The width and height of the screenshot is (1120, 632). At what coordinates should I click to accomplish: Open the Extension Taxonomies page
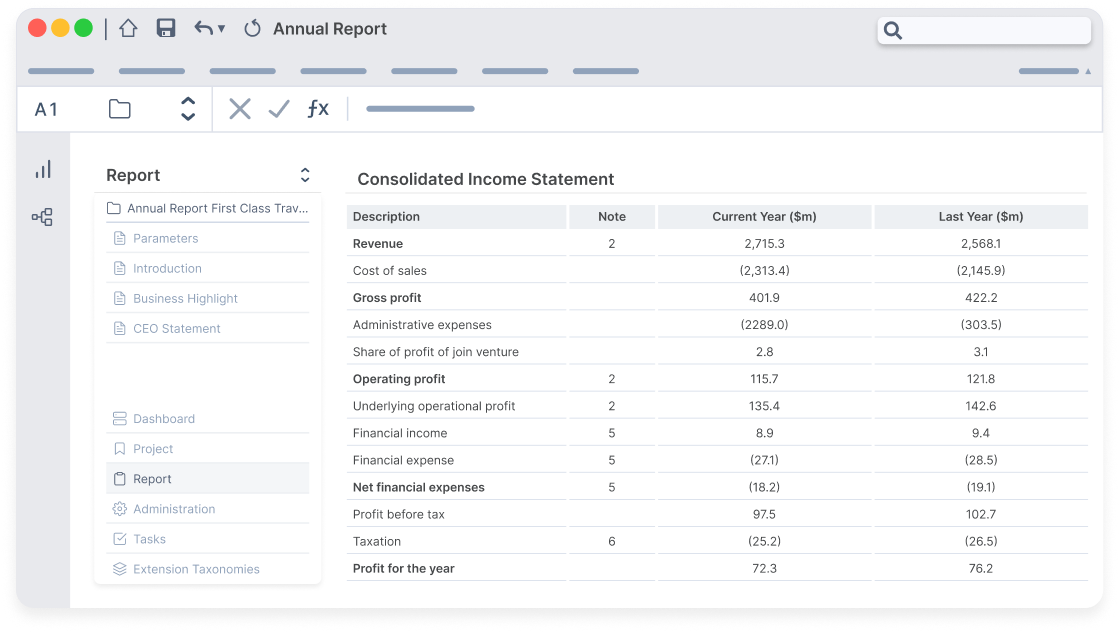(195, 568)
